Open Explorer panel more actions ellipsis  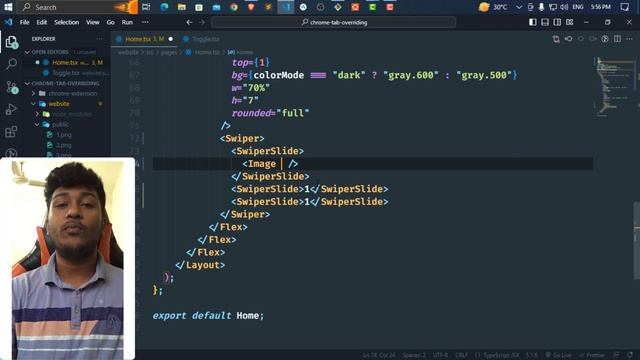click(x=100, y=39)
